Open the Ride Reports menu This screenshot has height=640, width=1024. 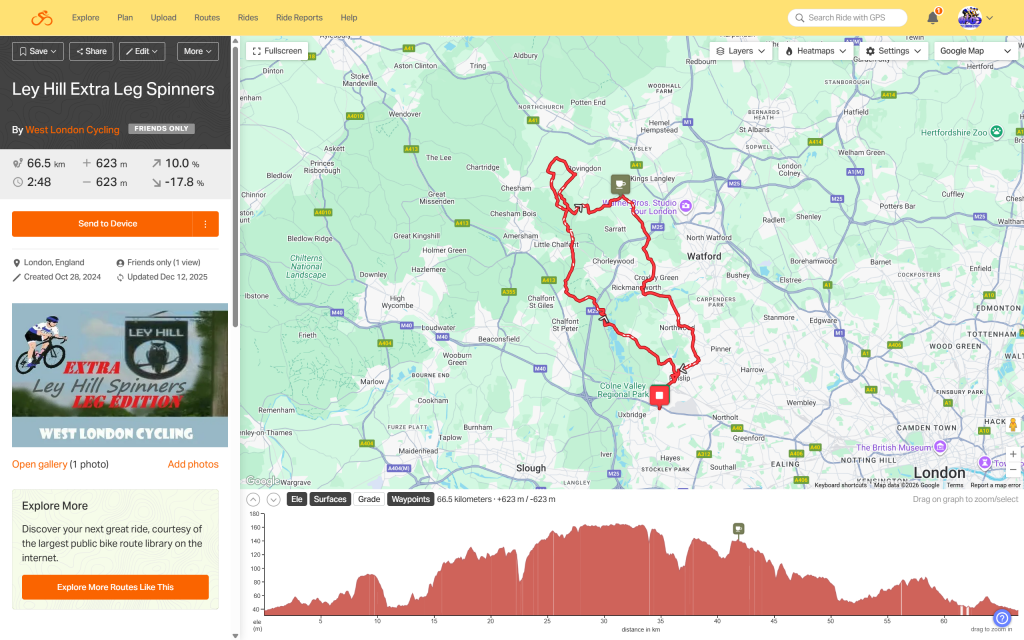[299, 18]
